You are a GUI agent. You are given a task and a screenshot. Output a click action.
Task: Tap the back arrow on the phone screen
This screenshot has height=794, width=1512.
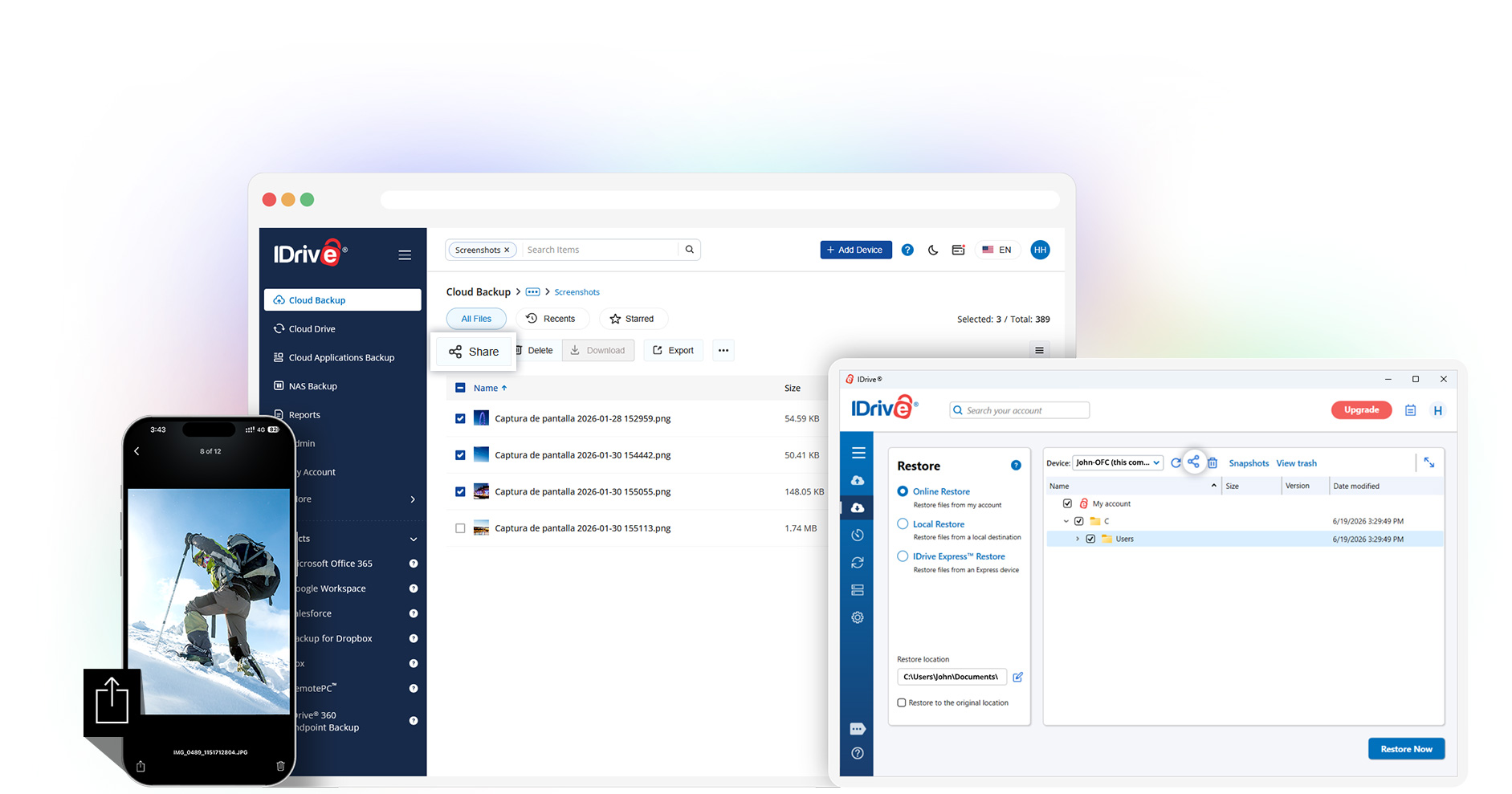coord(137,451)
